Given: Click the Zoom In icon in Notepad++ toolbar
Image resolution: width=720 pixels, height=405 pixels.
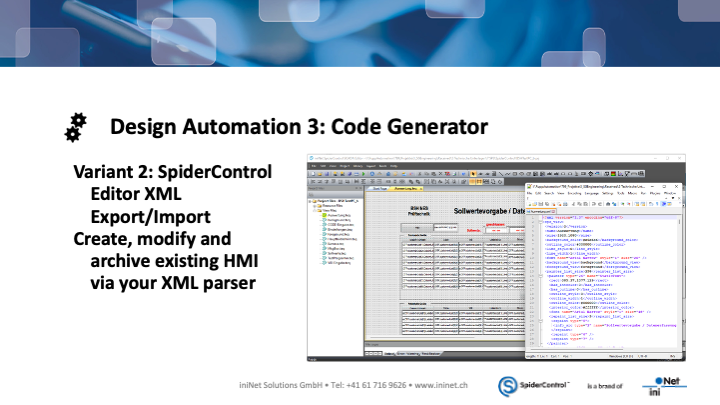Looking at the screenshot, I should (622, 204).
